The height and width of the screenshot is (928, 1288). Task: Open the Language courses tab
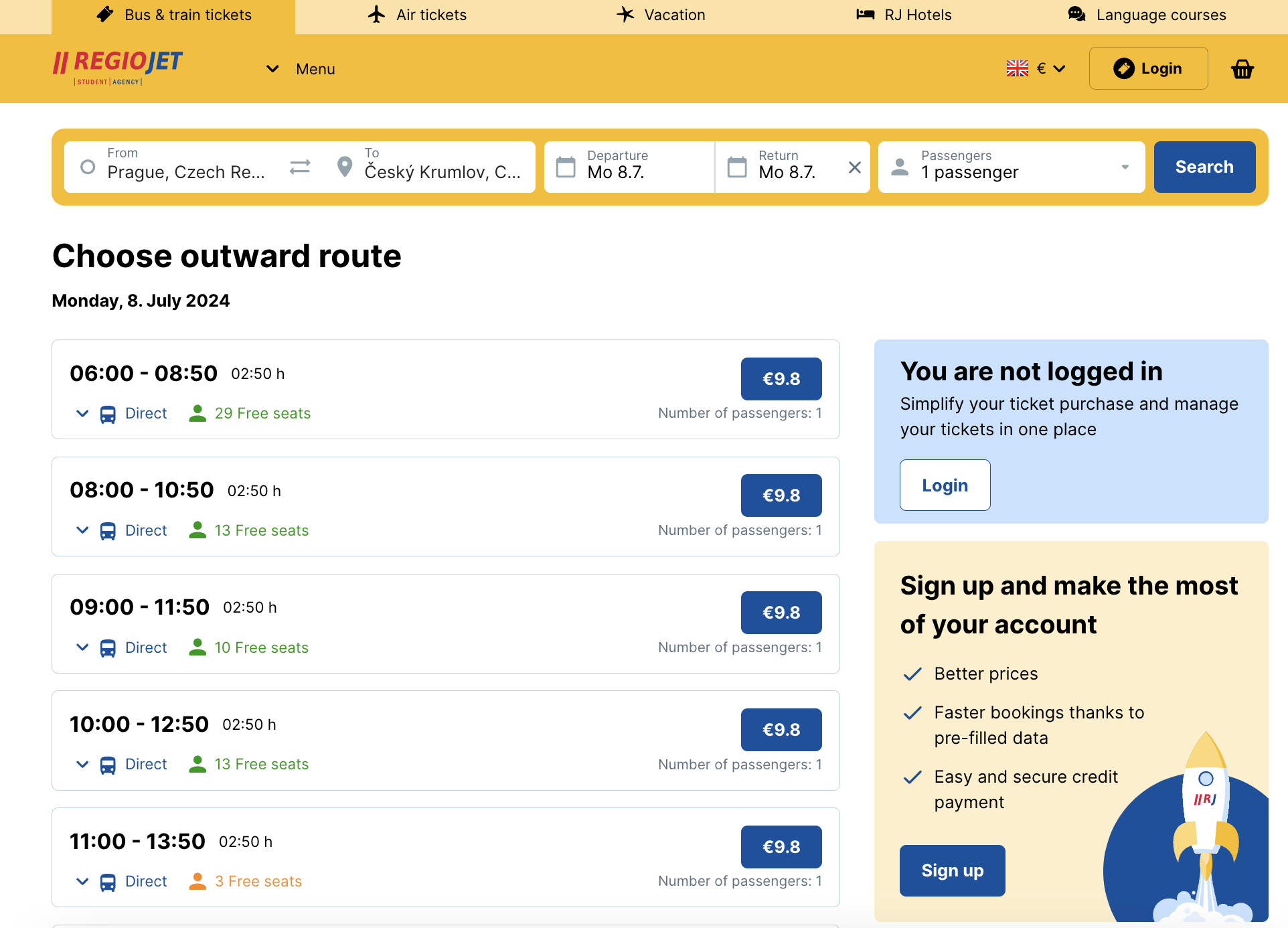(1147, 15)
